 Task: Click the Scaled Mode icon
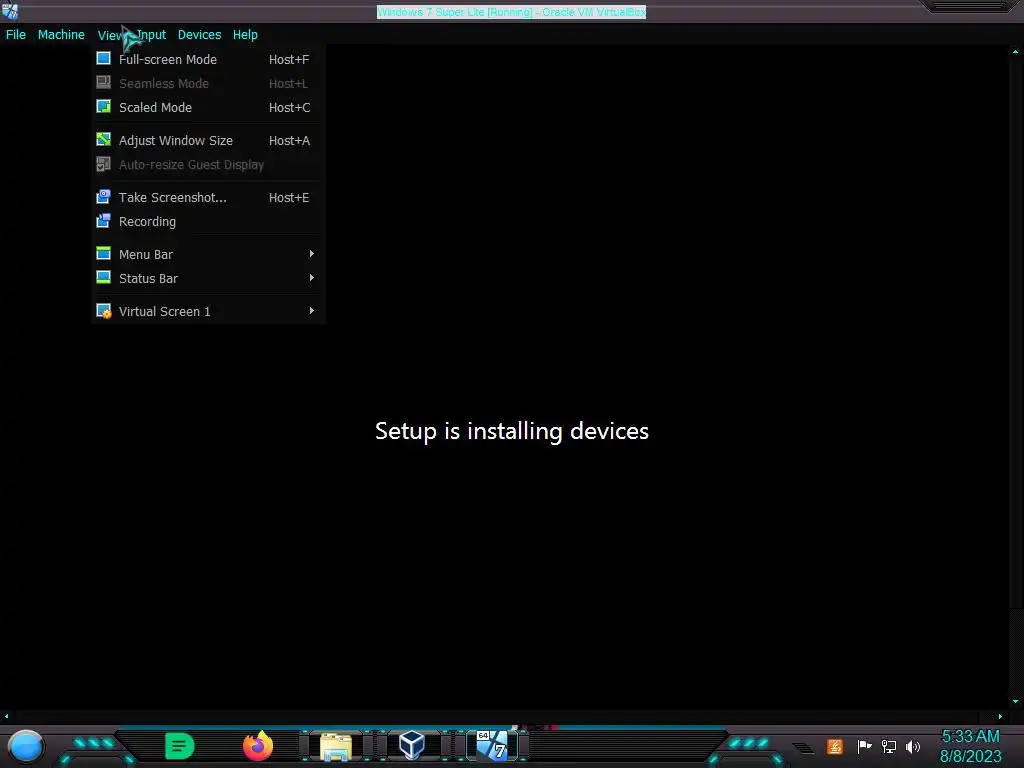(x=103, y=106)
